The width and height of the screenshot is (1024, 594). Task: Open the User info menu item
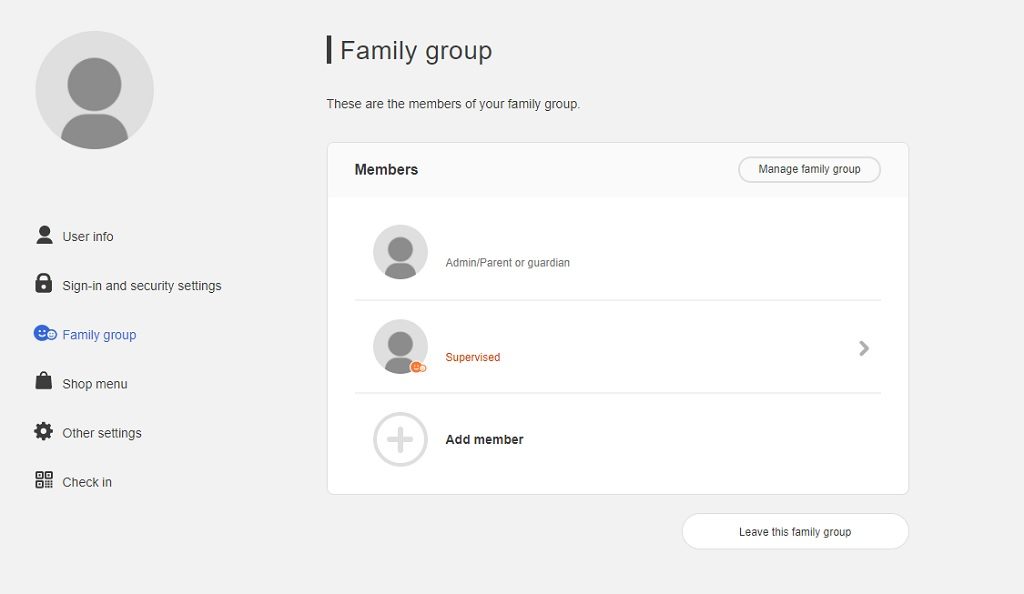[88, 236]
